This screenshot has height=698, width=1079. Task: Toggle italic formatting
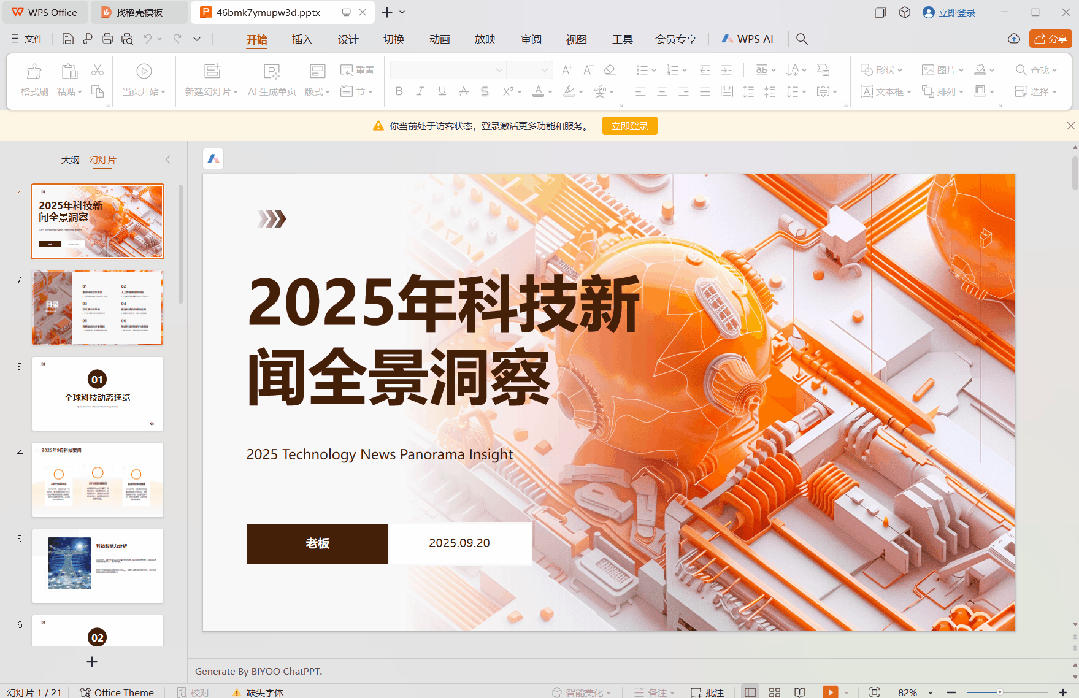point(418,91)
